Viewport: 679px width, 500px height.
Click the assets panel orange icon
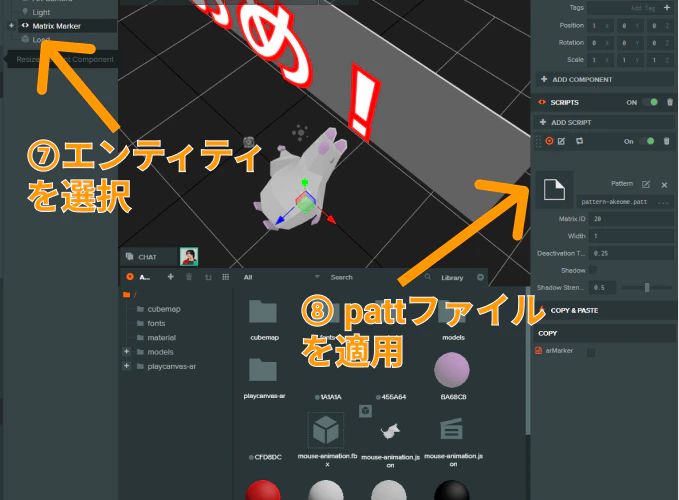pos(129,277)
